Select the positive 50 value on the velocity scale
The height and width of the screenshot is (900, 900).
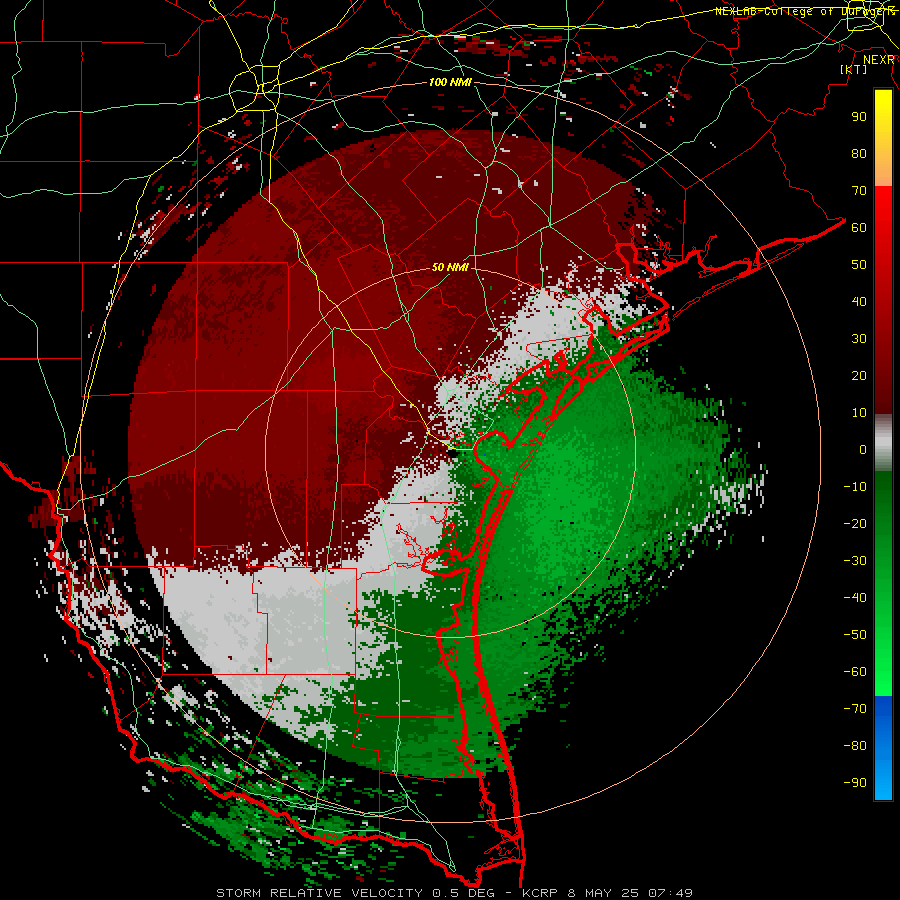pyautogui.click(x=859, y=265)
